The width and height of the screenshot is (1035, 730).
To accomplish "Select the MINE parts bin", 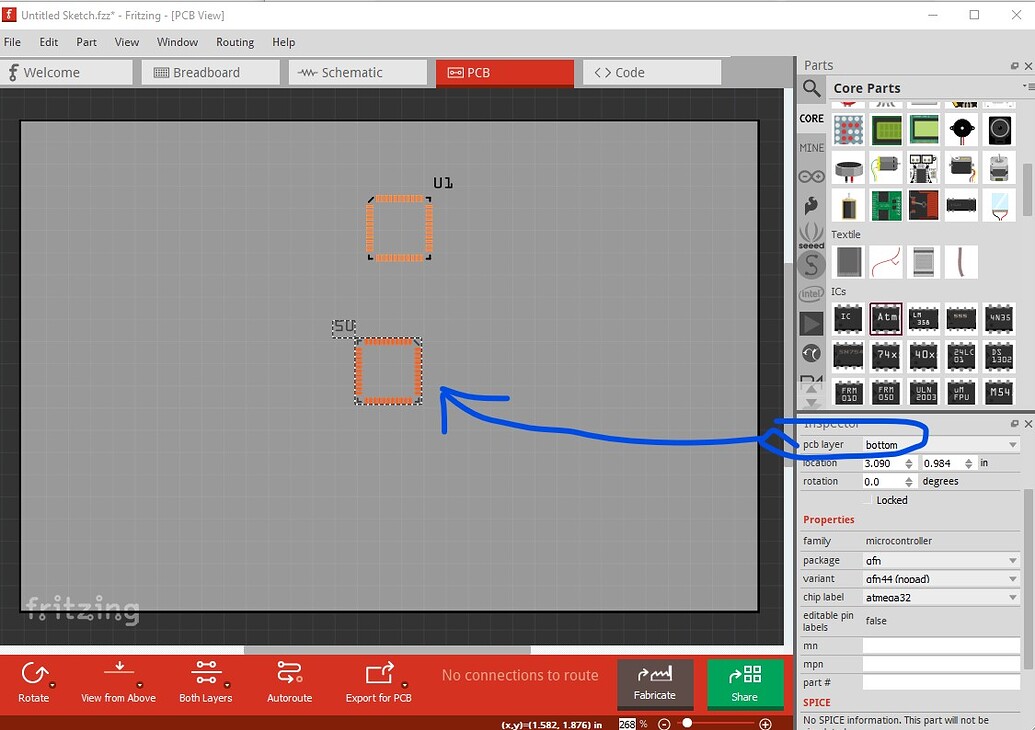I will (811, 148).
